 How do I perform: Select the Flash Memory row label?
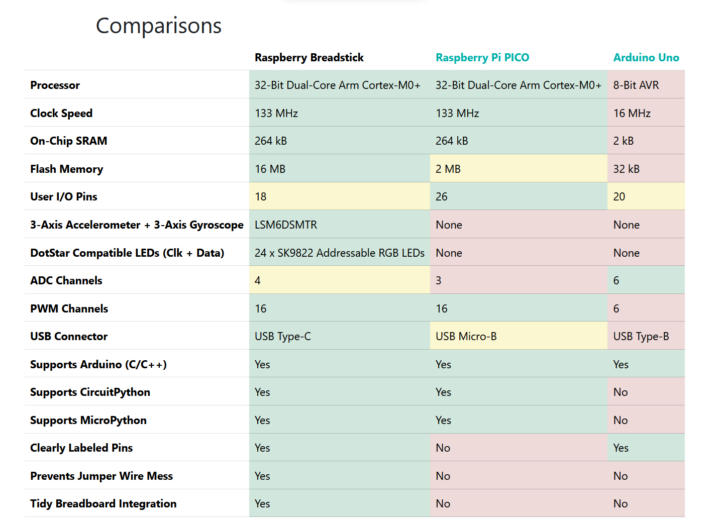tap(67, 169)
